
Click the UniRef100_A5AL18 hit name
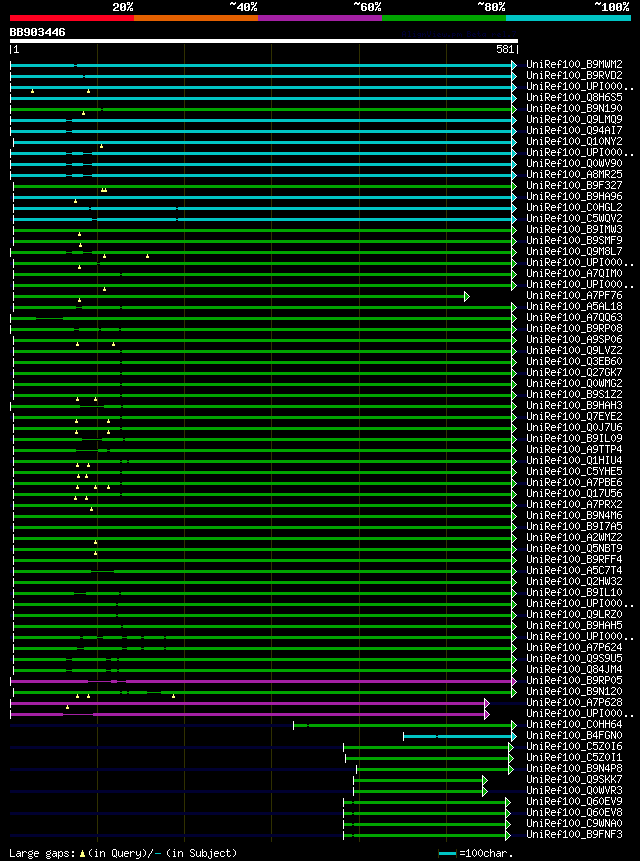(574, 306)
